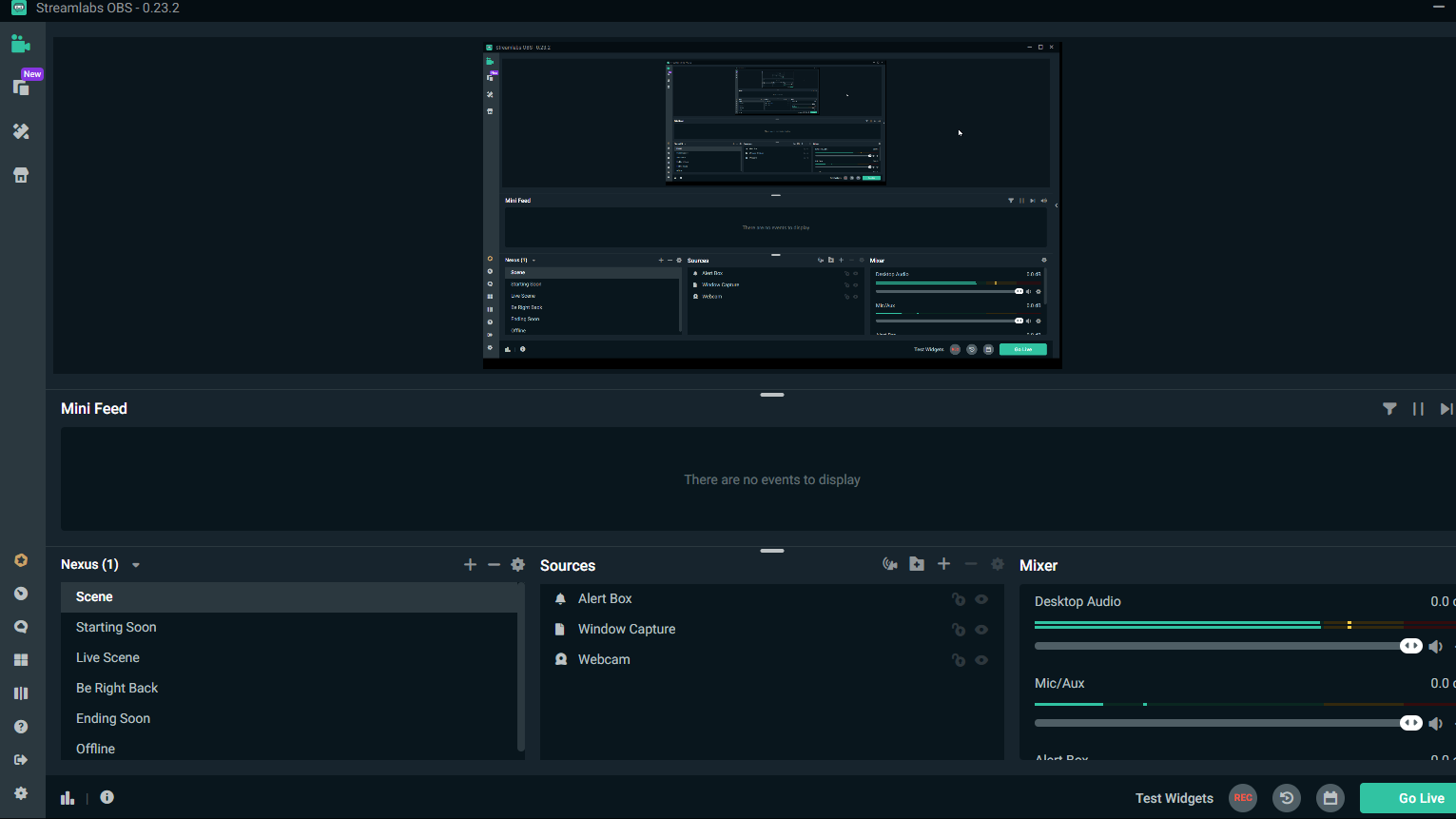1456x819 pixels.
Task: Open the App Store shop icon
Action: pyautogui.click(x=21, y=175)
